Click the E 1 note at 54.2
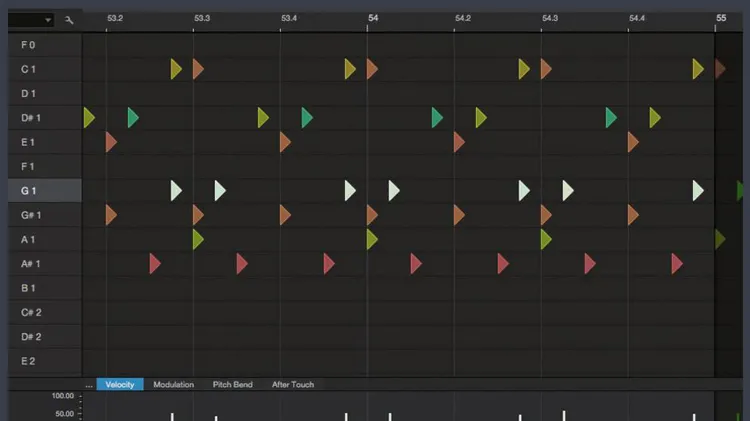 [458, 142]
